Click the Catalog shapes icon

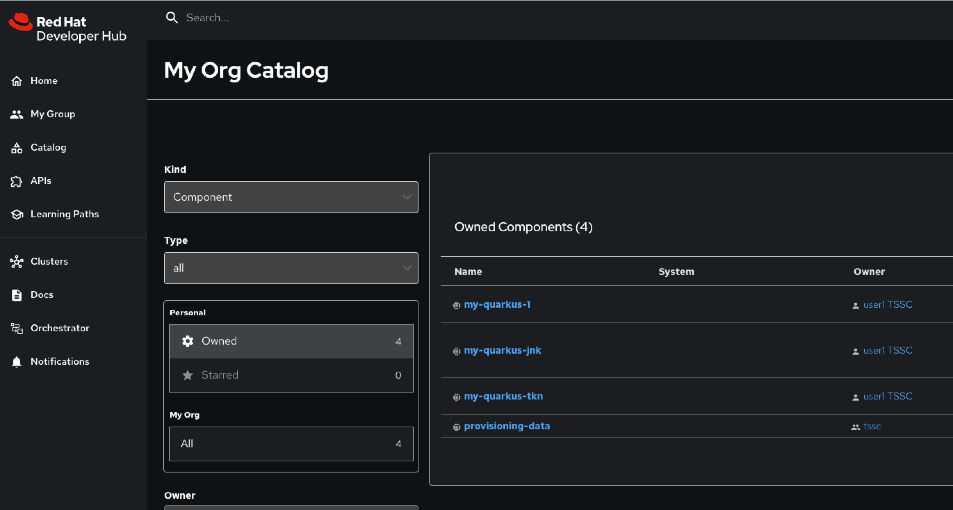16,148
